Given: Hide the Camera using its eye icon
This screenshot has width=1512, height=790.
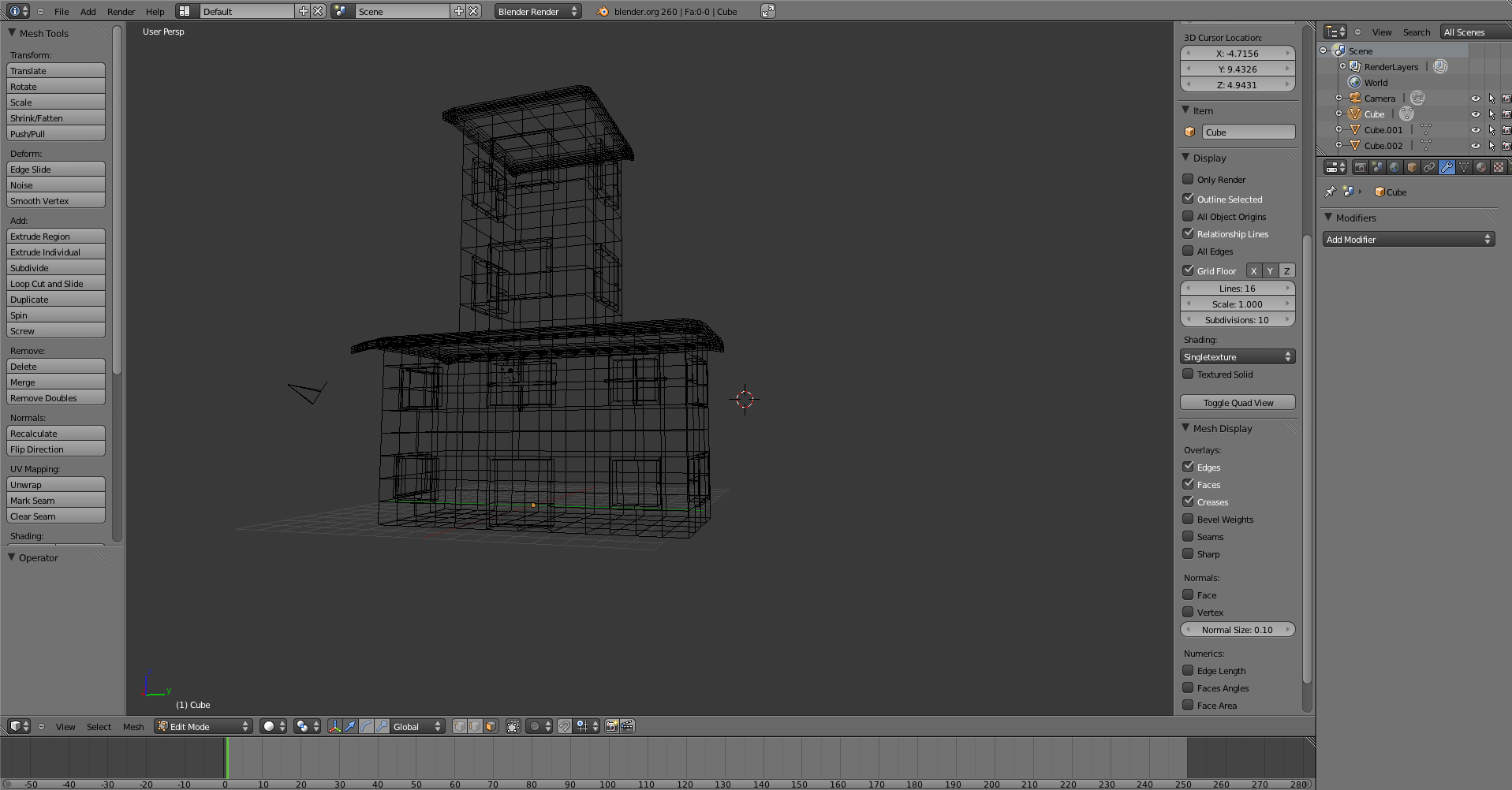Looking at the screenshot, I should pos(1475,99).
